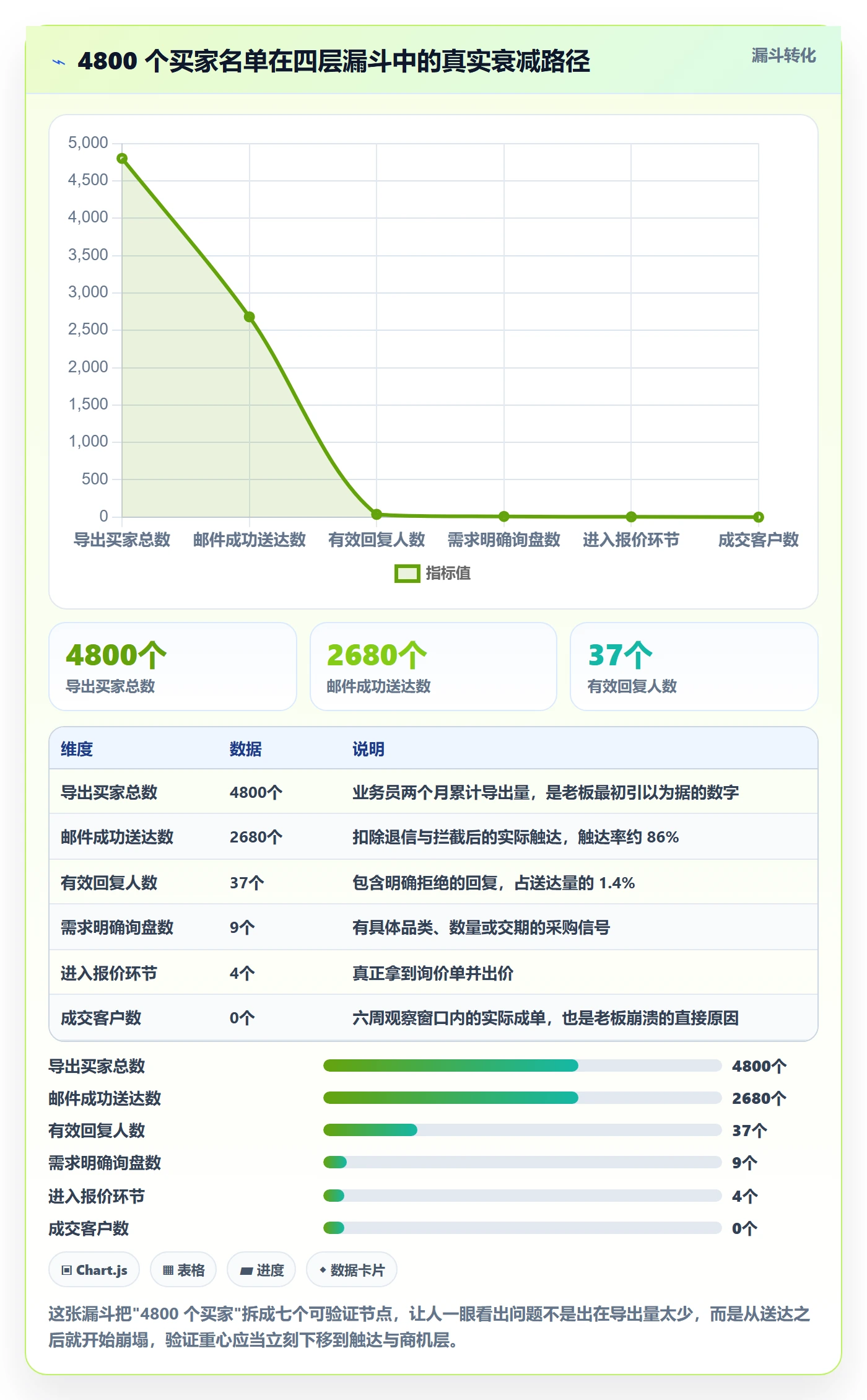Click the footer summary paragraph starting 这张漏斗把

pos(429,1326)
